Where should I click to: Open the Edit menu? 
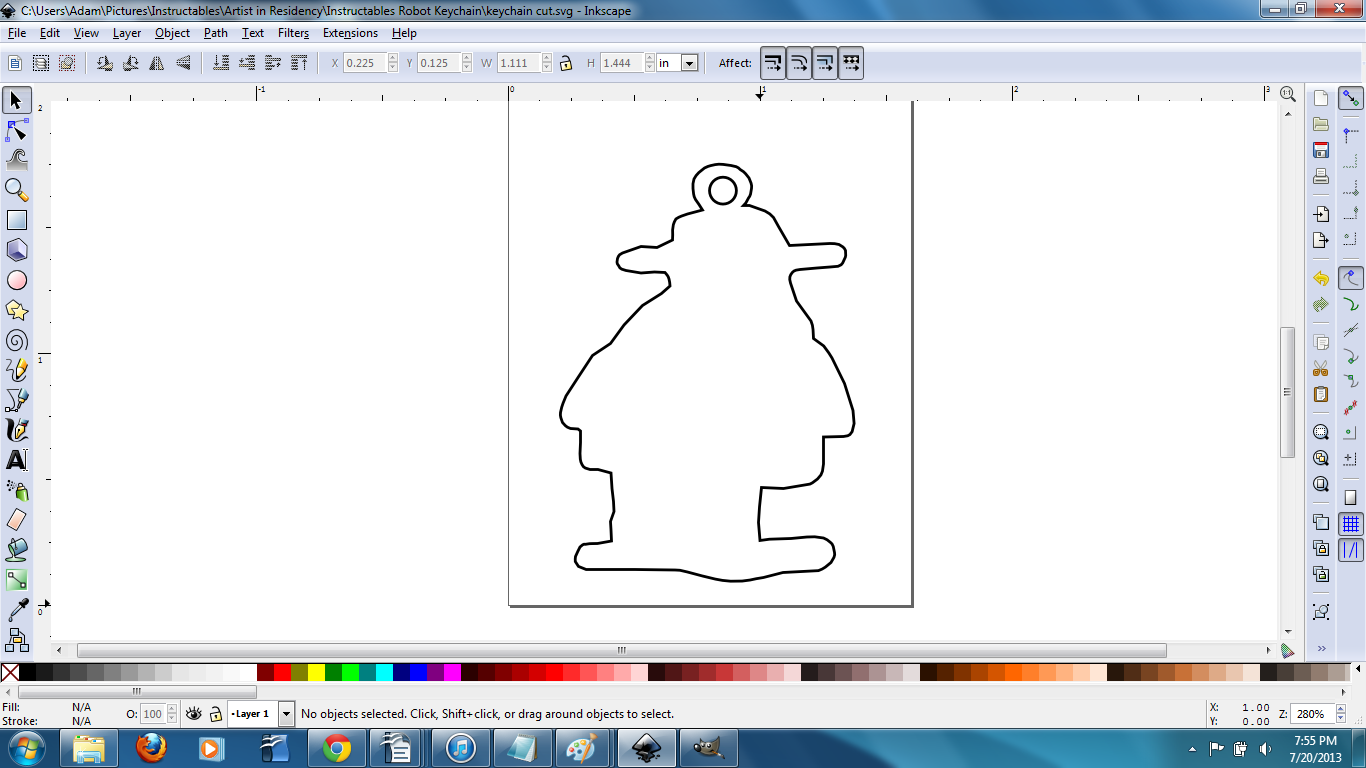pos(50,33)
